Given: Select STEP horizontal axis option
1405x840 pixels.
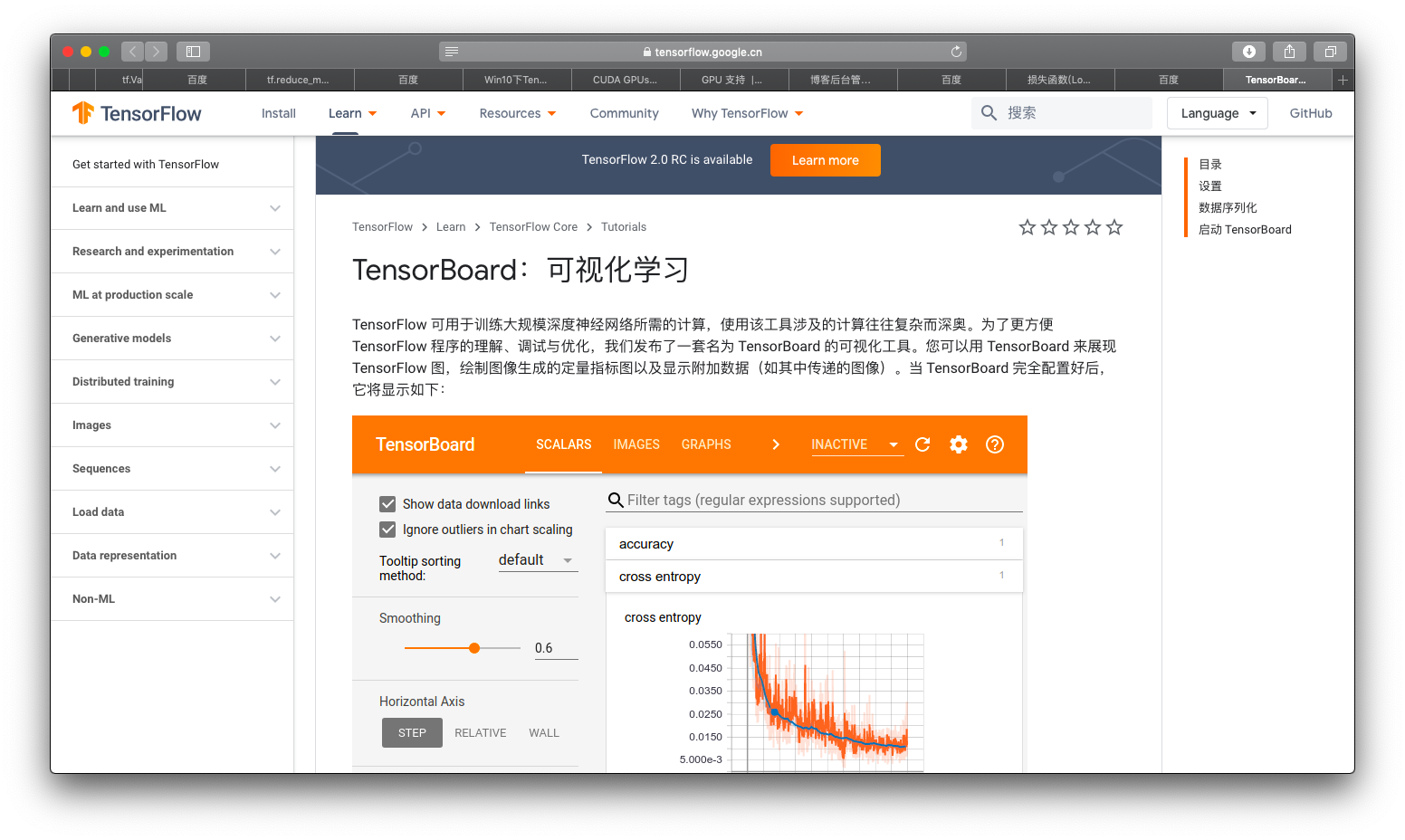Looking at the screenshot, I should click(412, 733).
